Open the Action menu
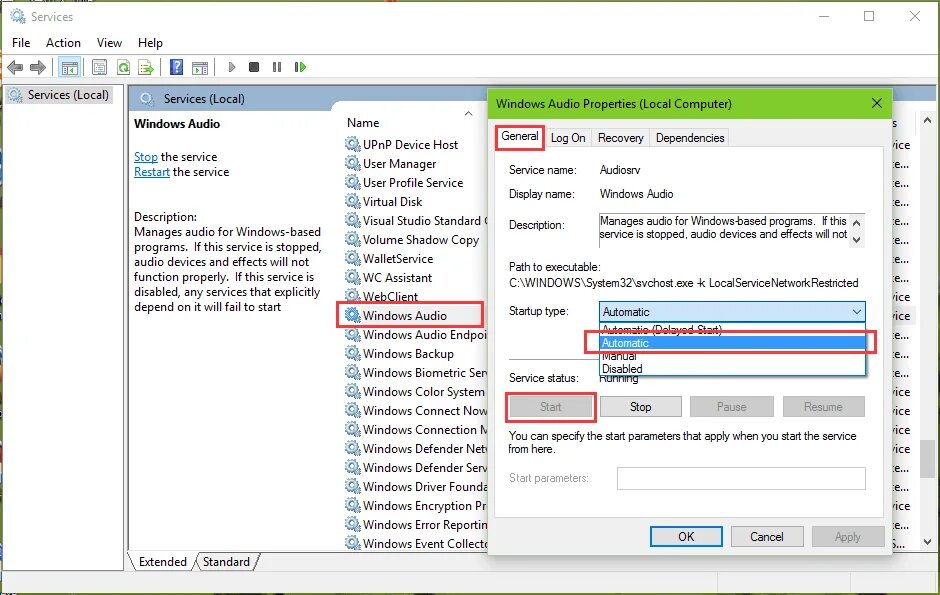Image resolution: width=940 pixels, height=595 pixels. pyautogui.click(x=63, y=43)
